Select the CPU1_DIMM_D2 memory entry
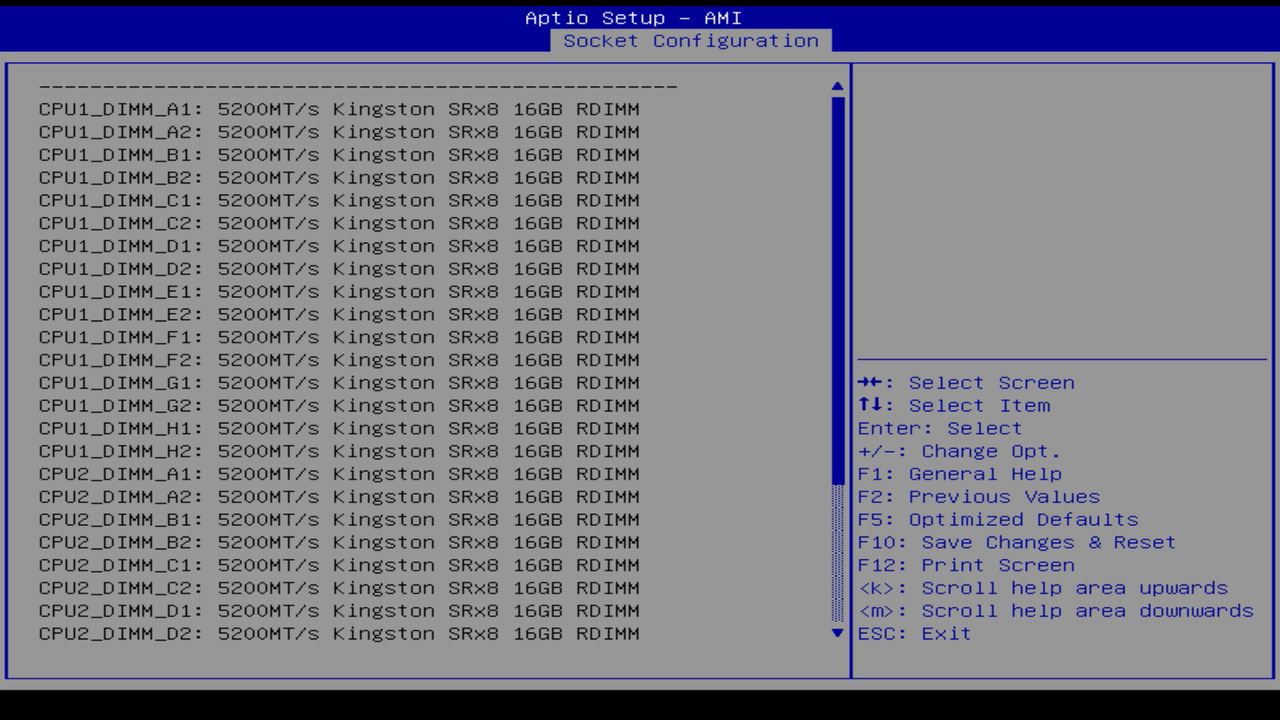The width and height of the screenshot is (1280, 720). [x=338, y=268]
